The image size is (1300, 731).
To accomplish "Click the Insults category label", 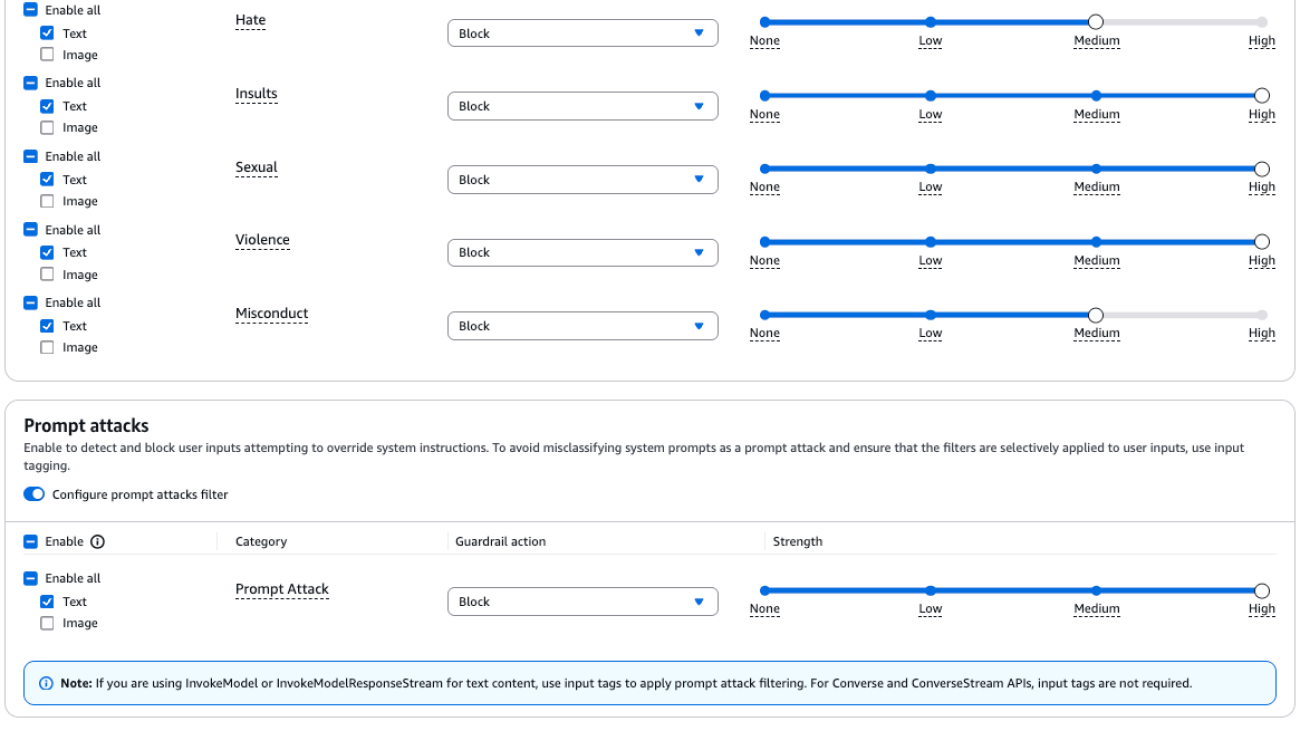I will coord(256,94).
